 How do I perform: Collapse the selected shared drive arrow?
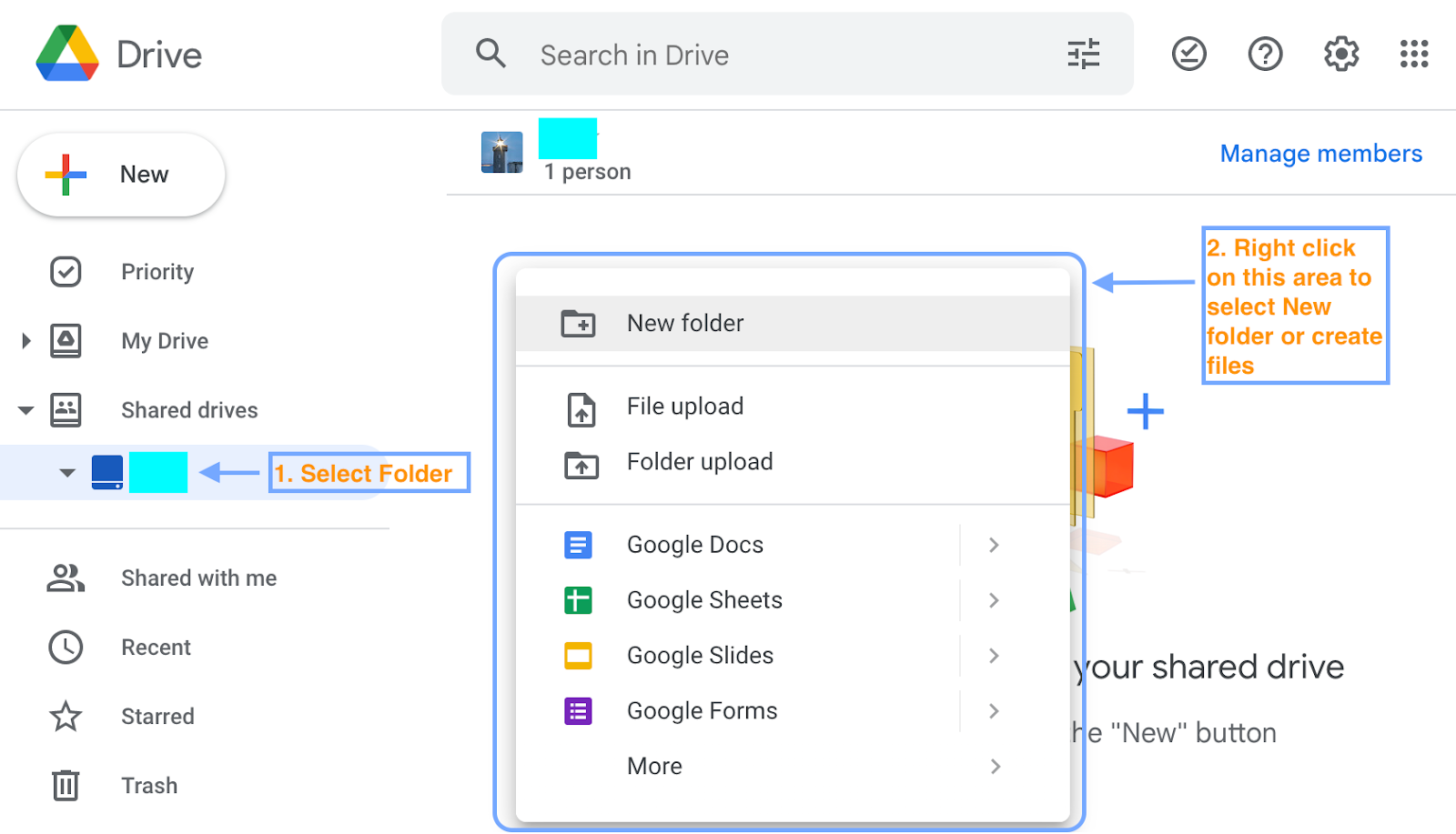pos(66,473)
